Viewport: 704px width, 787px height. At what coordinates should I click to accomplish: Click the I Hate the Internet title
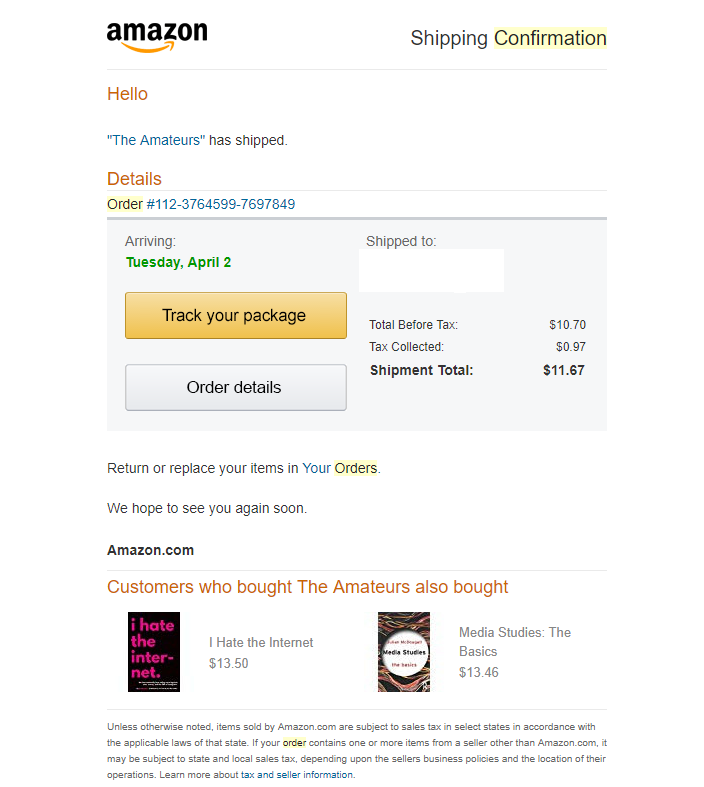[261, 642]
